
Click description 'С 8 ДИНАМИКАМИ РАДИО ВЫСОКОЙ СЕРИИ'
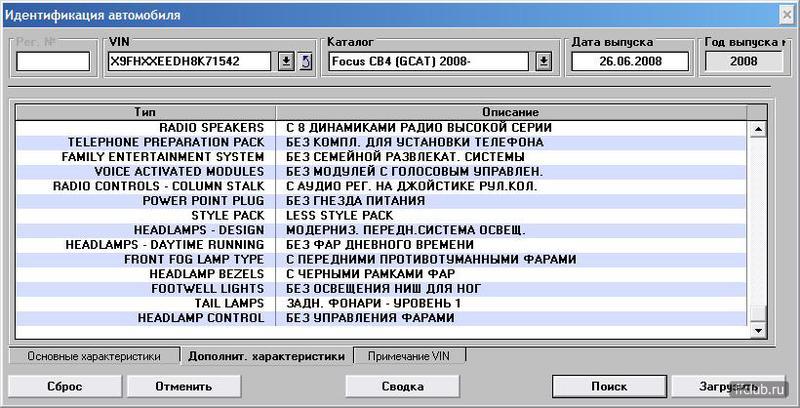click(419, 128)
